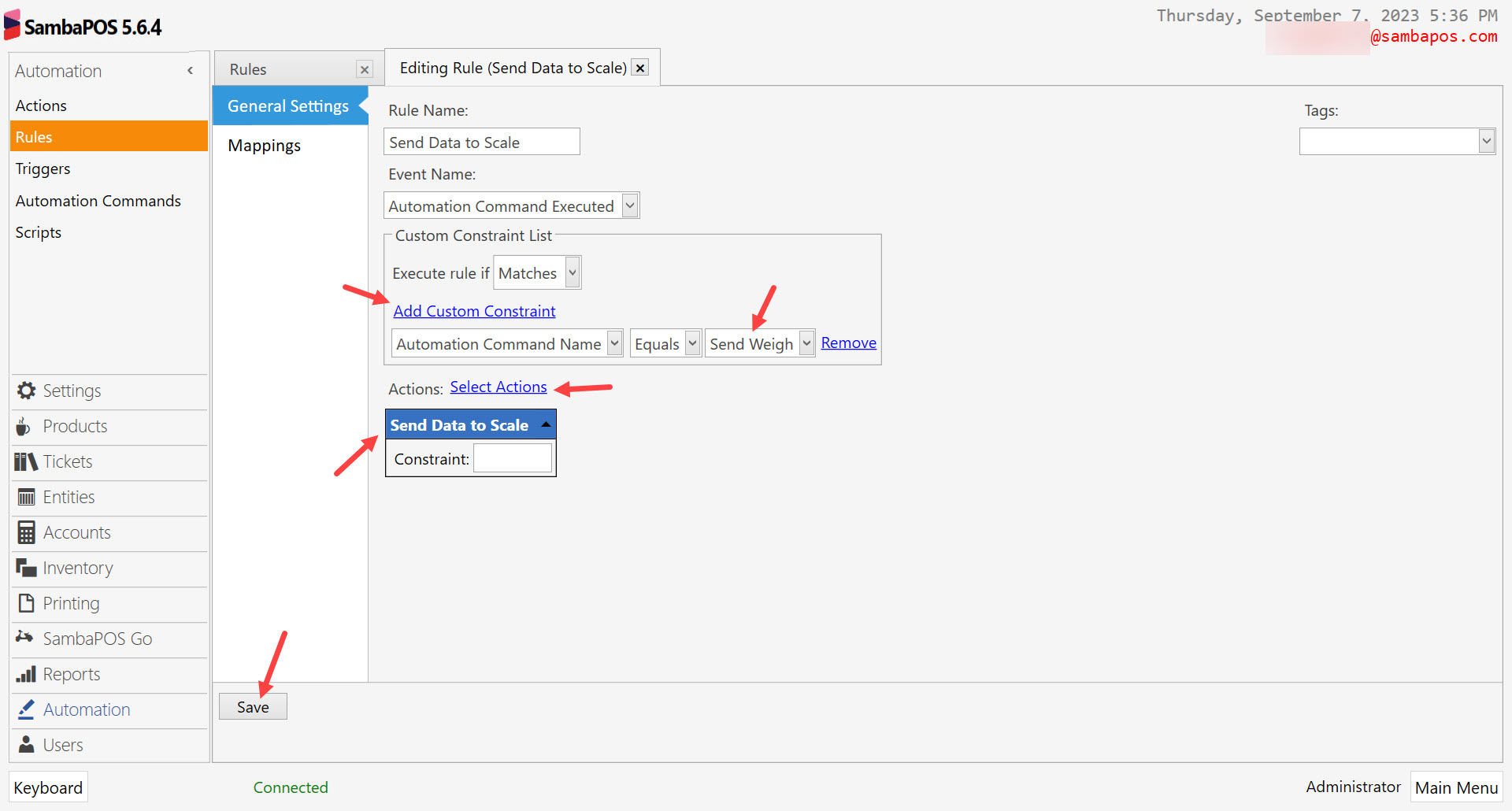The height and width of the screenshot is (811, 1512).
Task: Open the Reports section
Action: pyautogui.click(x=72, y=674)
